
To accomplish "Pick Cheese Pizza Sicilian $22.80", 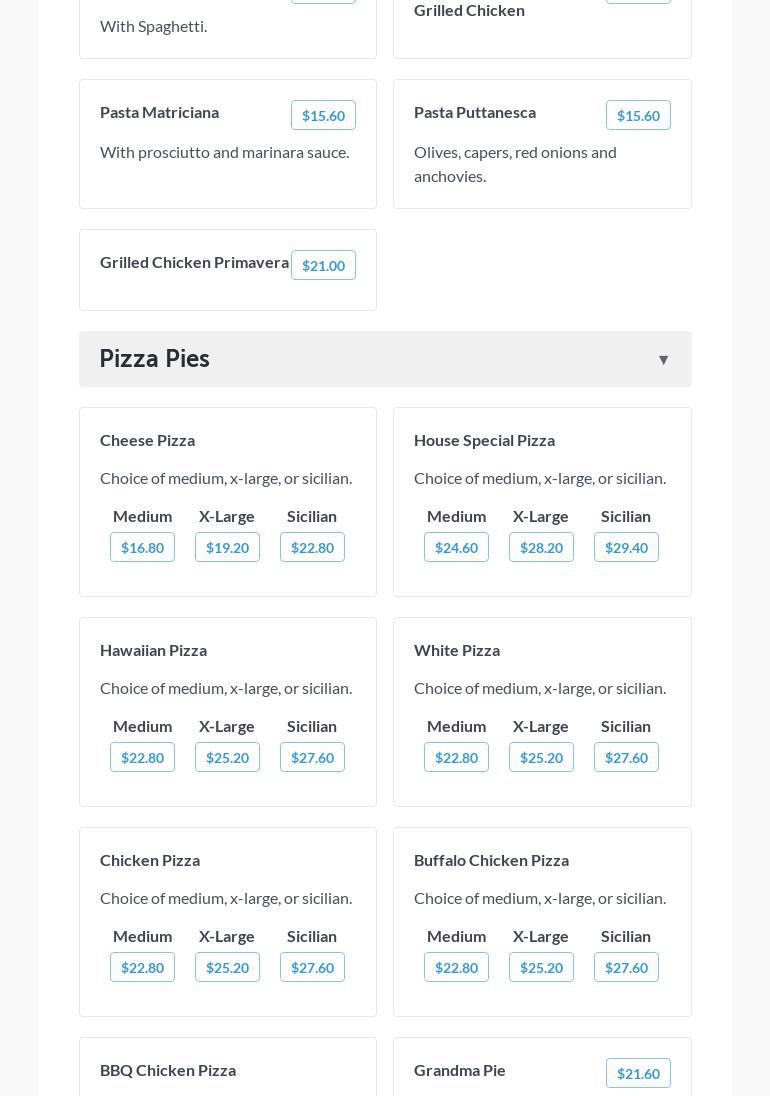I will [312, 547].
